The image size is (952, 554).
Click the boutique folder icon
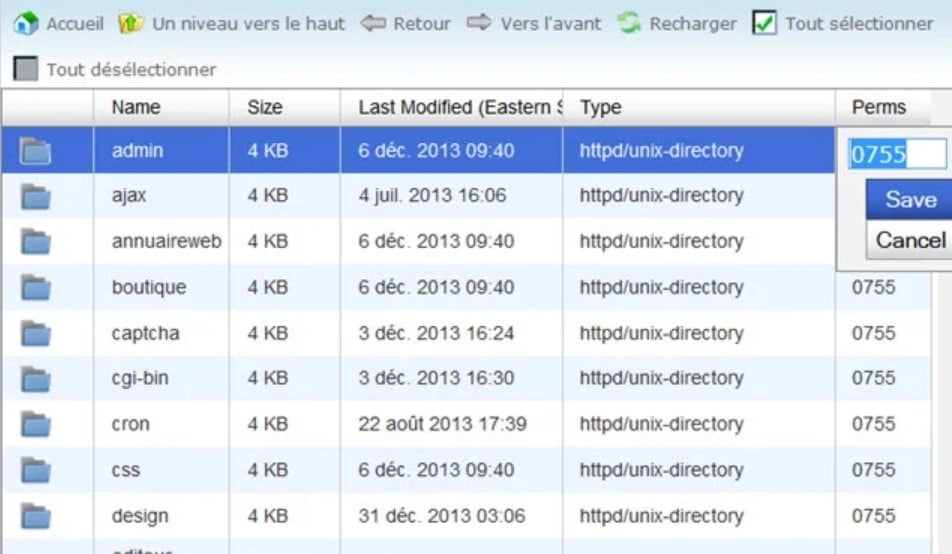pos(35,287)
